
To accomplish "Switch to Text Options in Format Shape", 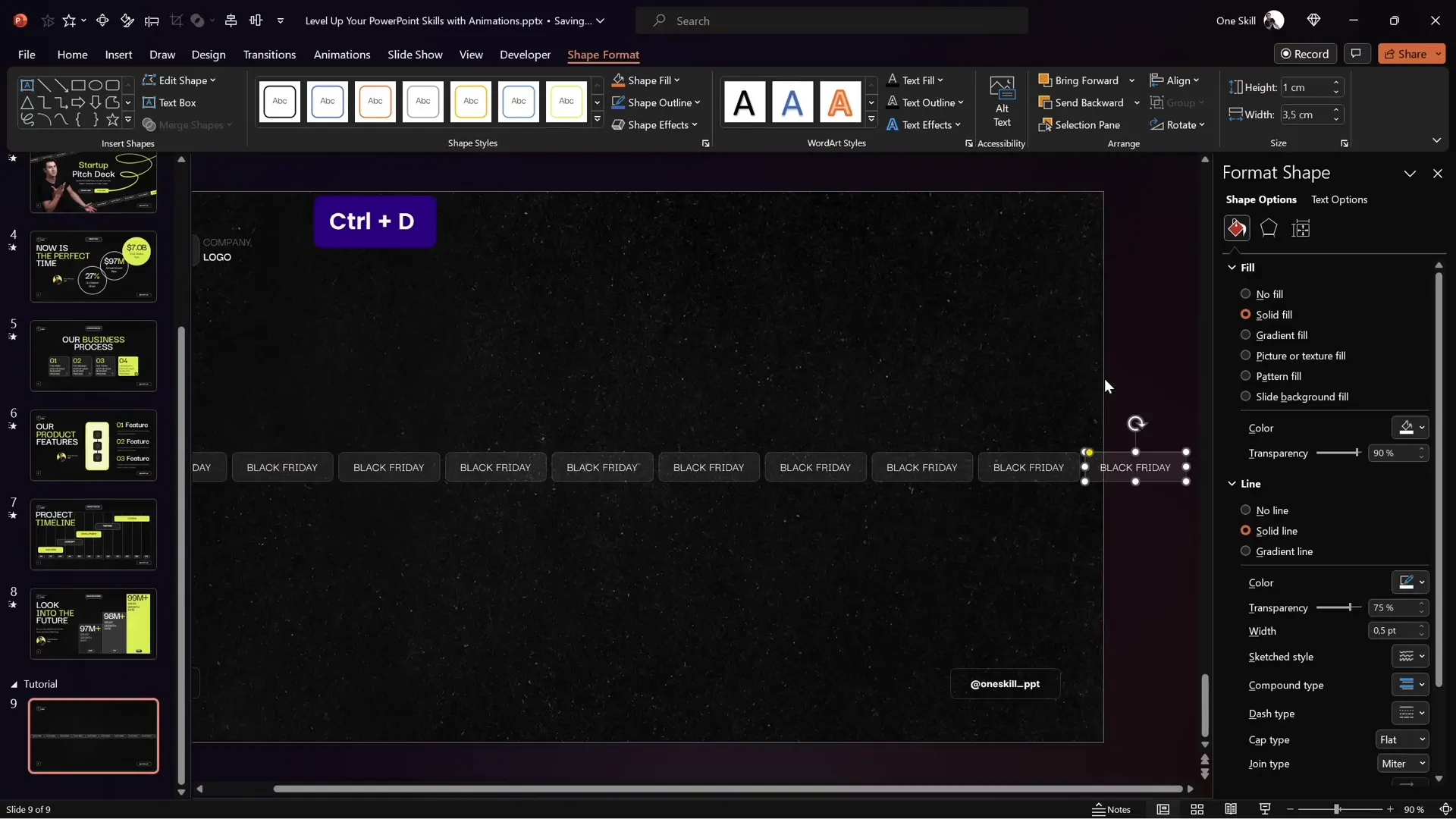I will [x=1339, y=199].
